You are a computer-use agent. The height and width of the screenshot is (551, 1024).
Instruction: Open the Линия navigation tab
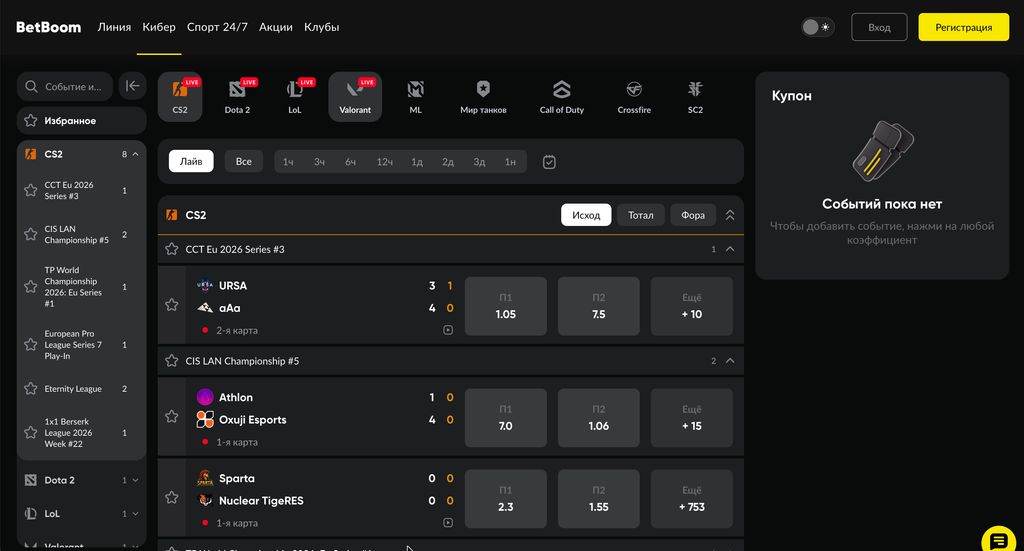114,27
